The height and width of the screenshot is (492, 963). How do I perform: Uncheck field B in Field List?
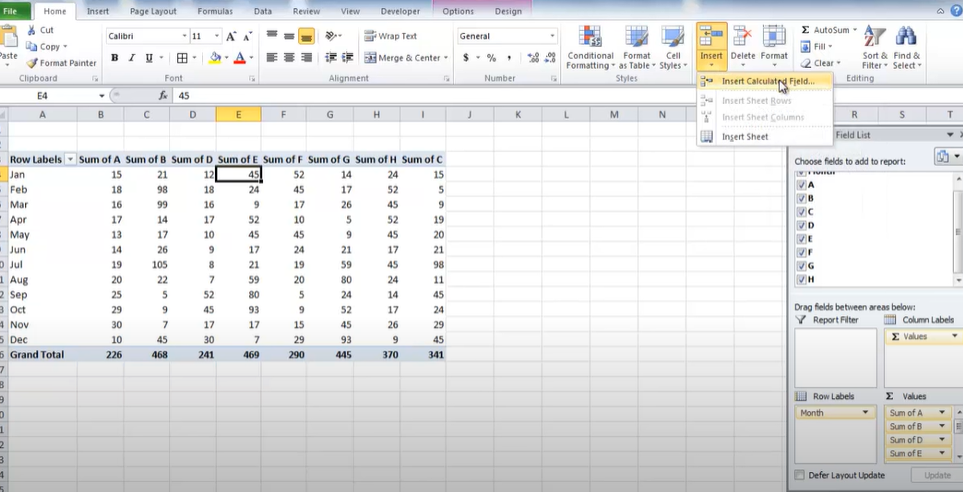(801, 198)
